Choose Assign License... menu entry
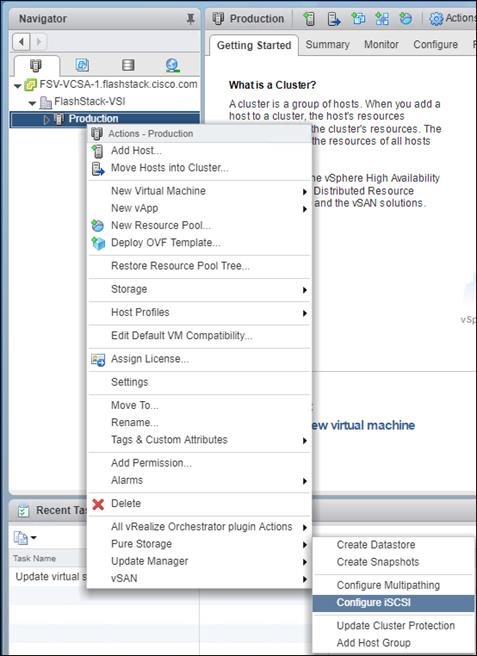Viewport: 477px width, 656px height. coord(199,359)
